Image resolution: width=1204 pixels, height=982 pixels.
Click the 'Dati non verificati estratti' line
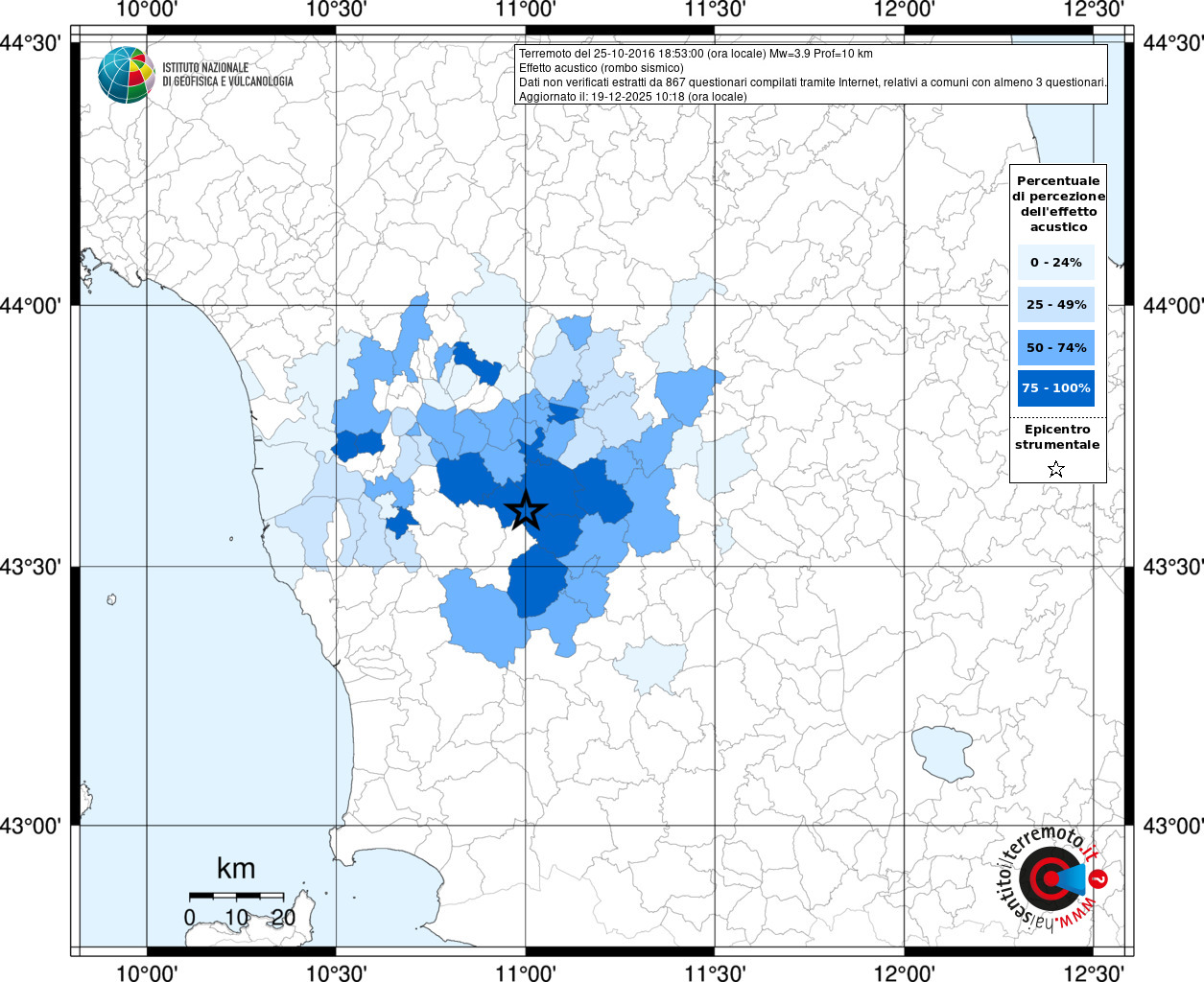coord(813,82)
